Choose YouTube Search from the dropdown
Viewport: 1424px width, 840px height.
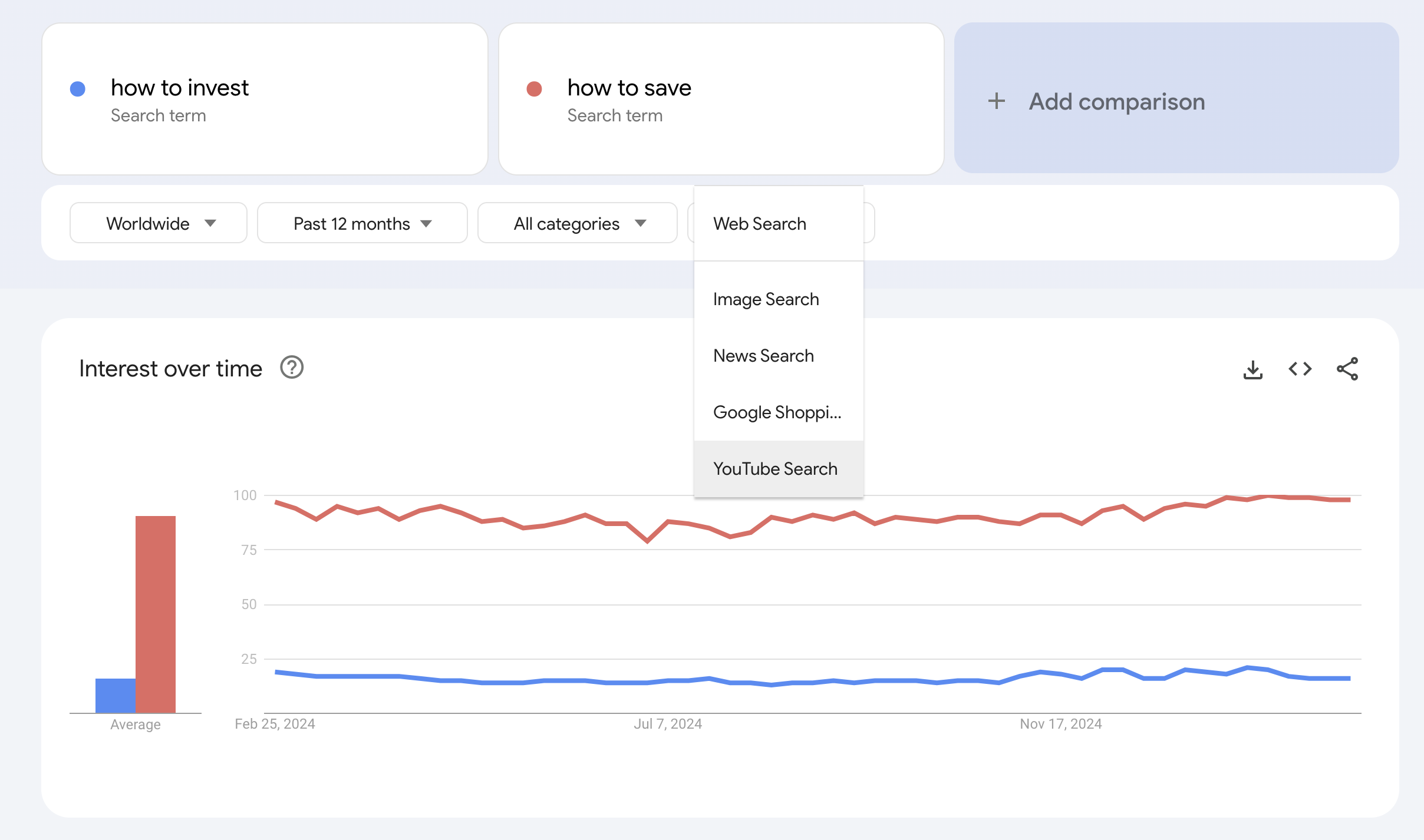[x=775, y=469]
